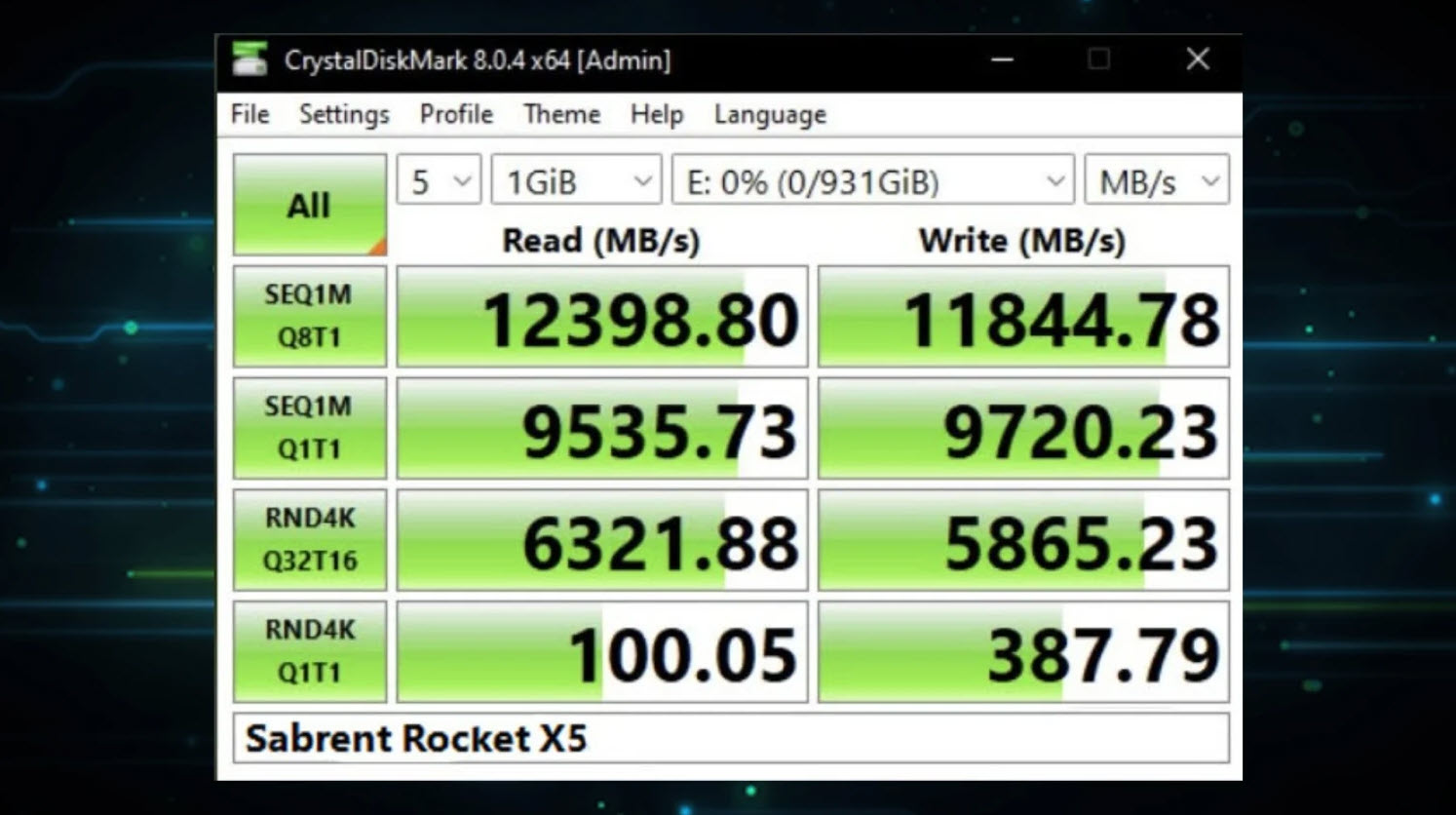Open the Profile menu

click(455, 114)
